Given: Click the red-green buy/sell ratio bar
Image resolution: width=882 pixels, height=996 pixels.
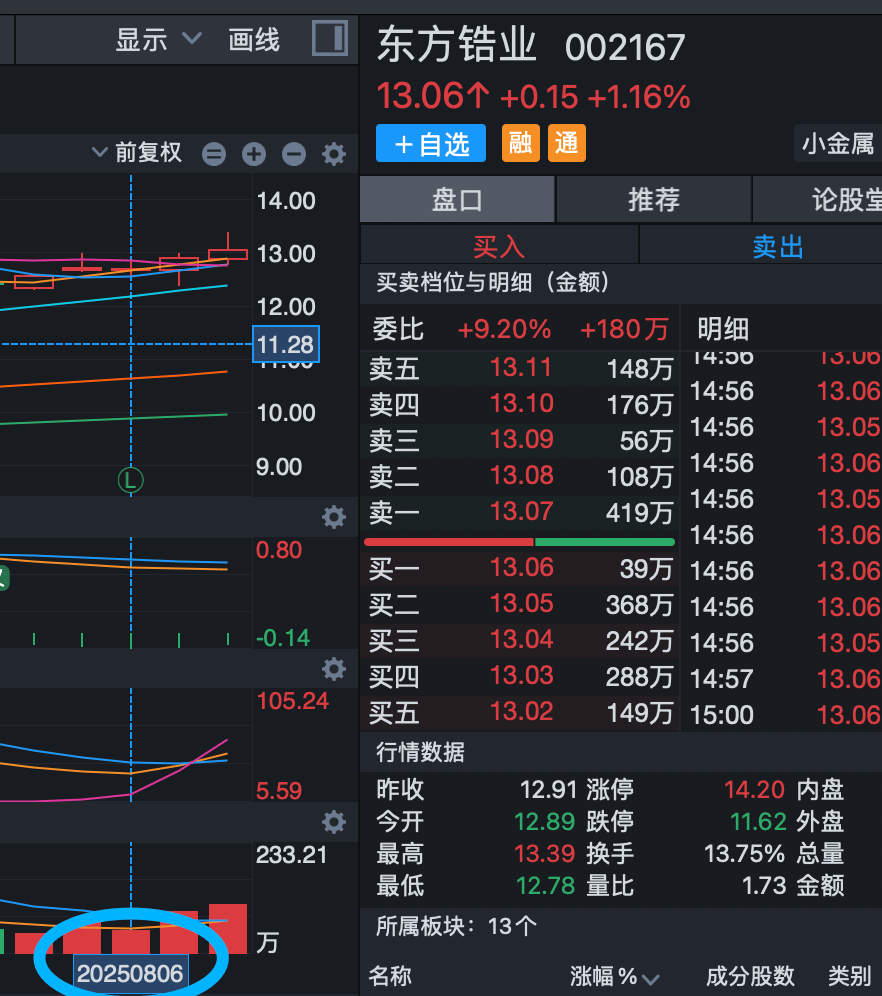Looking at the screenshot, I should pyautogui.click(x=519, y=542).
